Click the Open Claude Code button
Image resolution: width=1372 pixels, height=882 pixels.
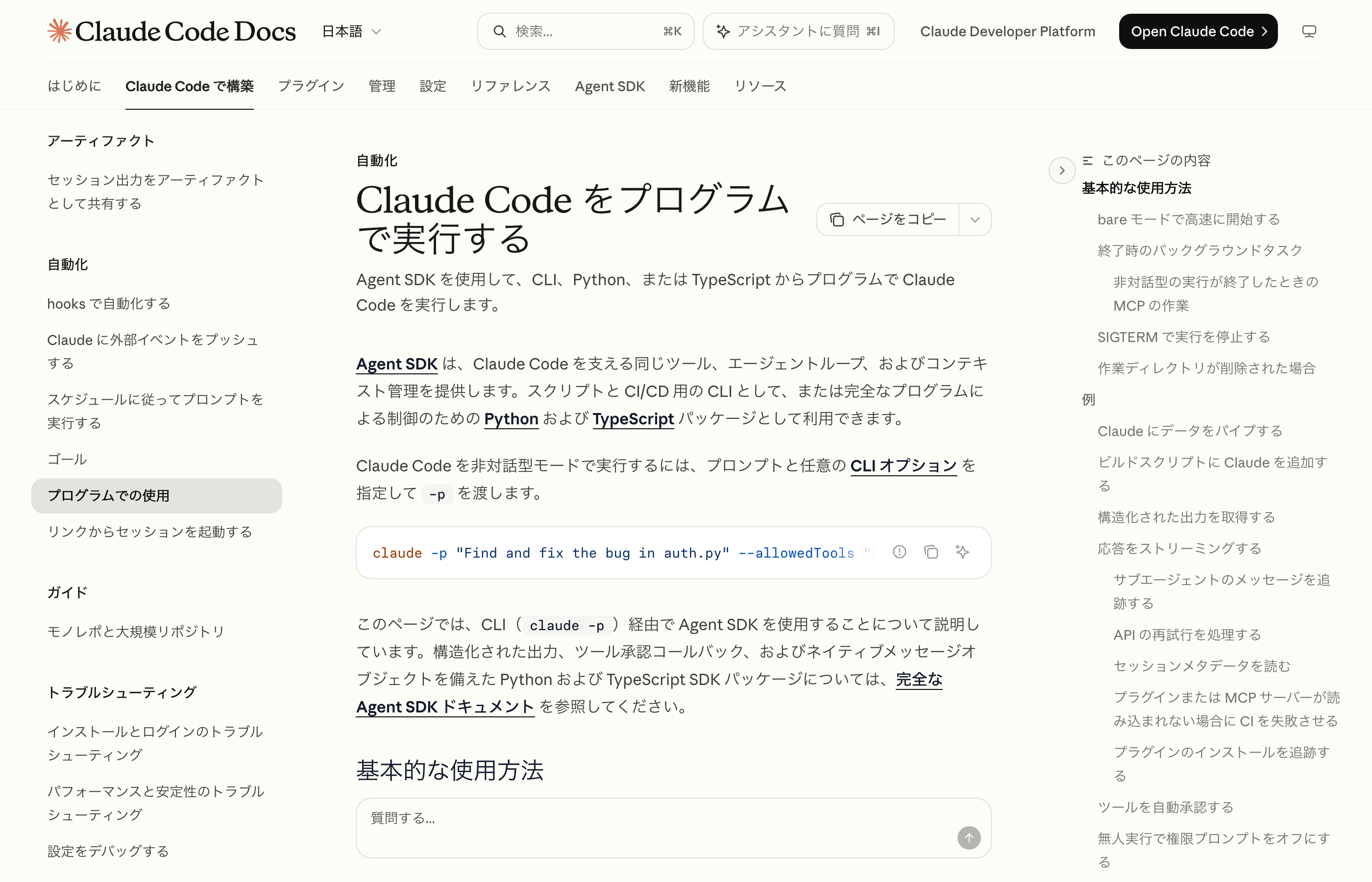1198,31
